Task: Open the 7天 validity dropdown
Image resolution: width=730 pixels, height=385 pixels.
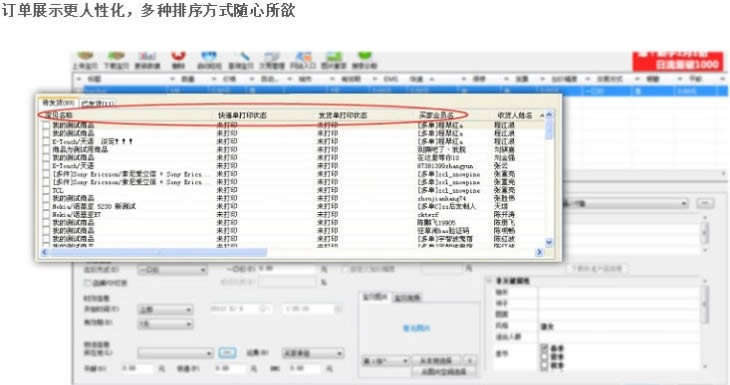Action: pos(165,324)
